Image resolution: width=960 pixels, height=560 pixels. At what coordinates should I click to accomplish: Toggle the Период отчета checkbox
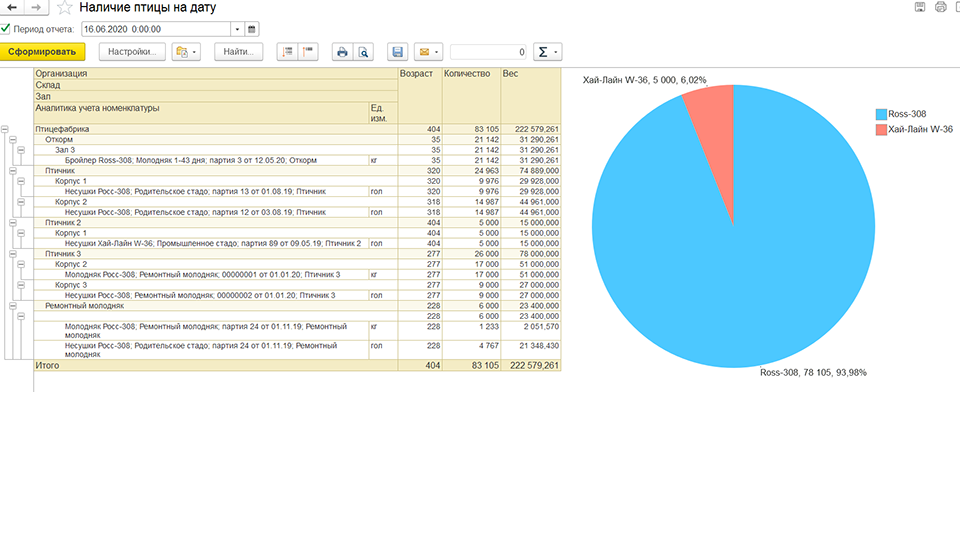[6, 29]
